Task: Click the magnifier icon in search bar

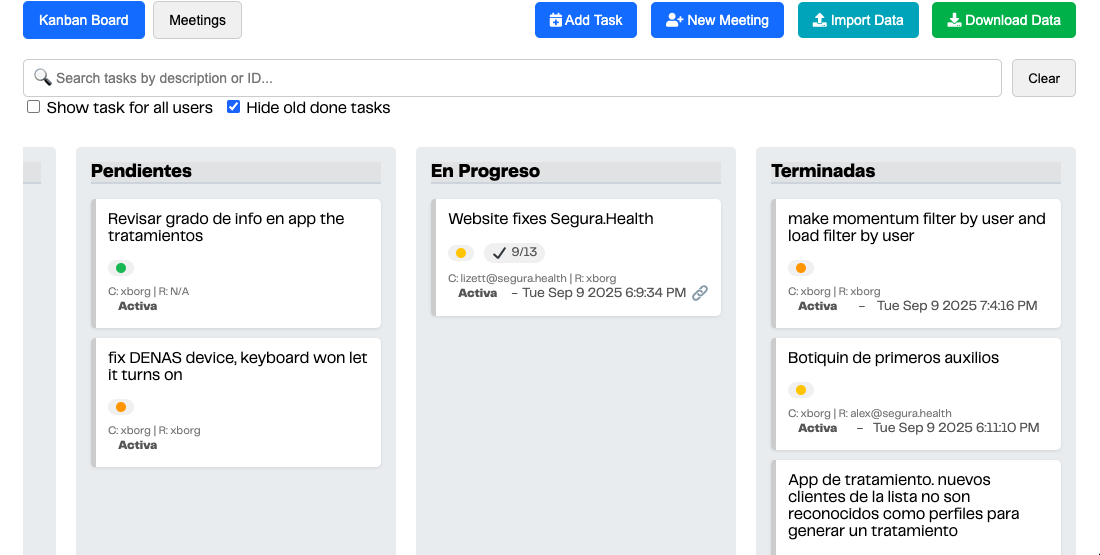Action: (42, 77)
